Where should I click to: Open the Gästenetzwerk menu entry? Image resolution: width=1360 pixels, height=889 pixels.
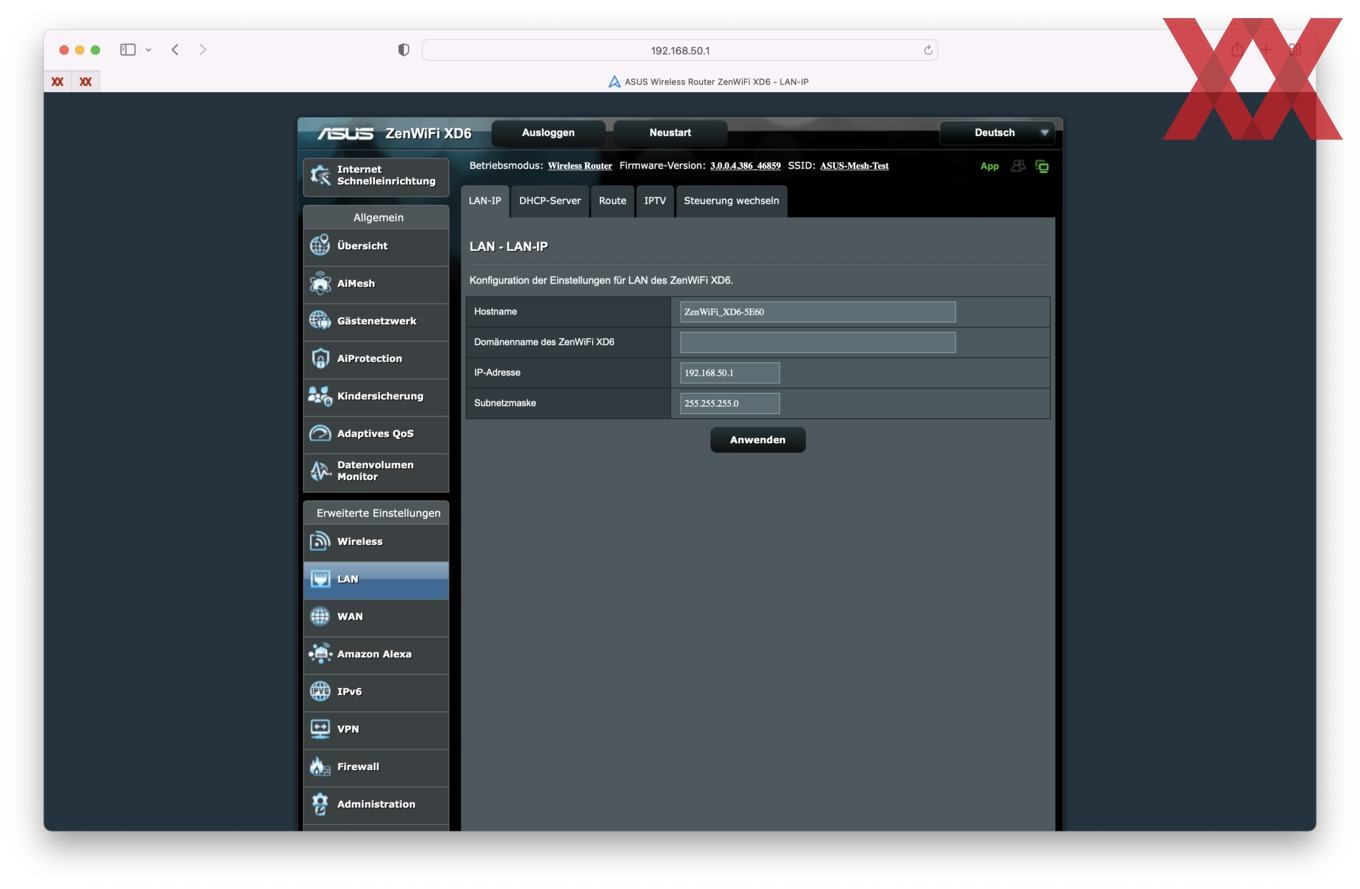tap(376, 321)
